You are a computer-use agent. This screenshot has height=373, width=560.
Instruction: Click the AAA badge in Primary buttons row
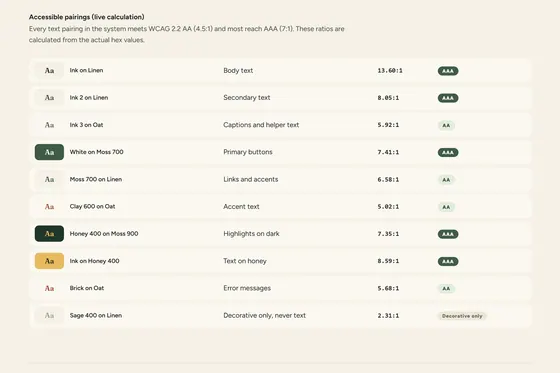(448, 153)
